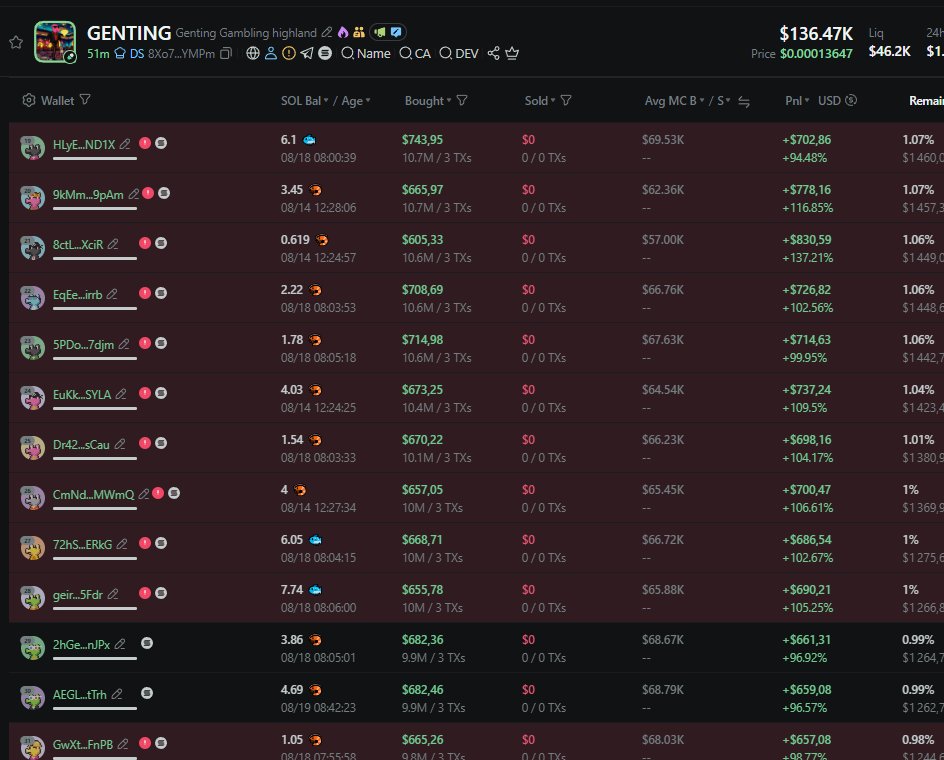Open wallet 9kMm...9pAm
Image resolution: width=944 pixels, height=760 pixels.
pyautogui.click(x=88, y=195)
